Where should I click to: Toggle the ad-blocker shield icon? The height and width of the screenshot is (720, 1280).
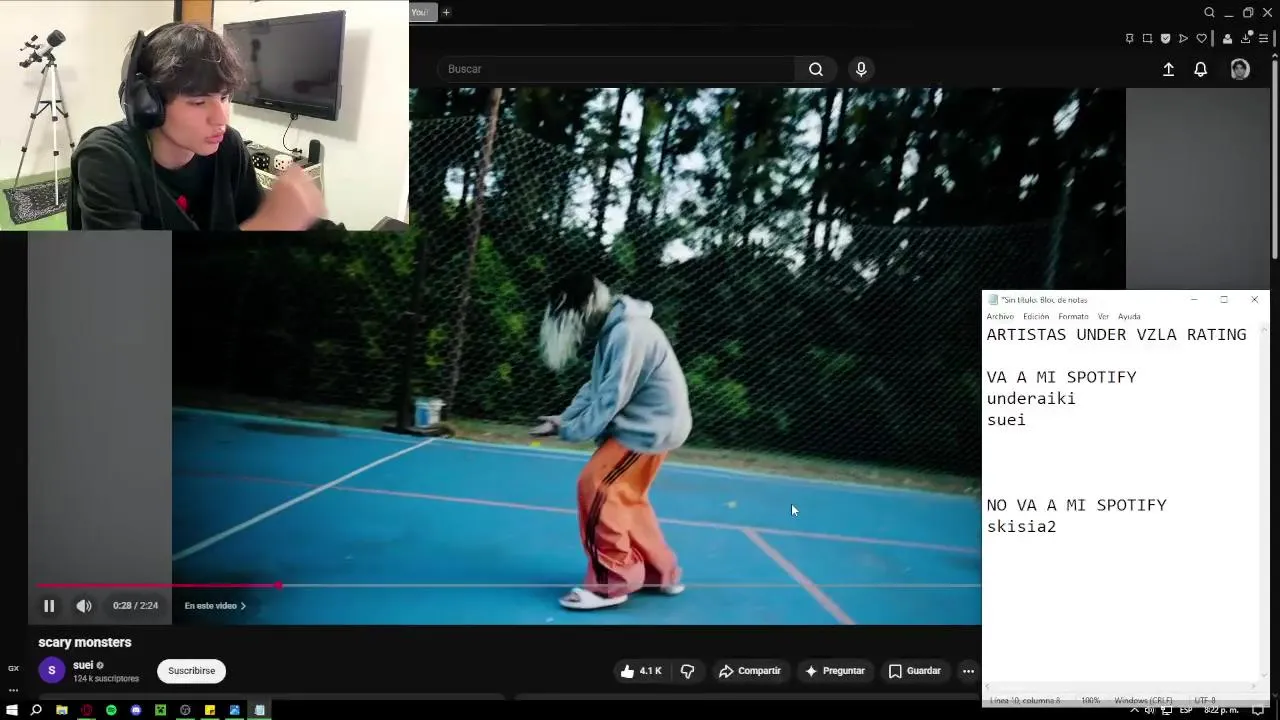pyautogui.click(x=1165, y=39)
